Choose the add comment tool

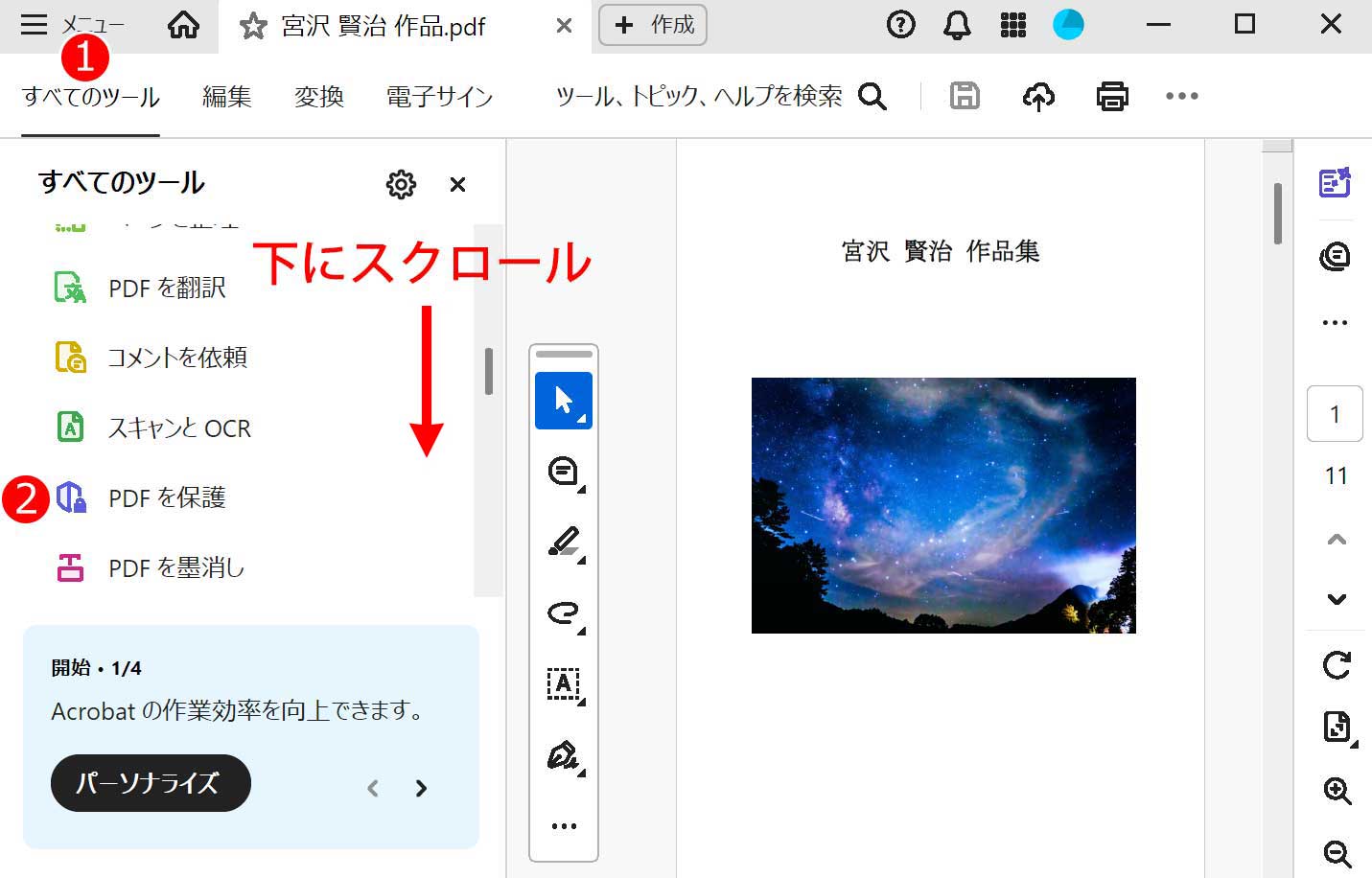point(564,472)
